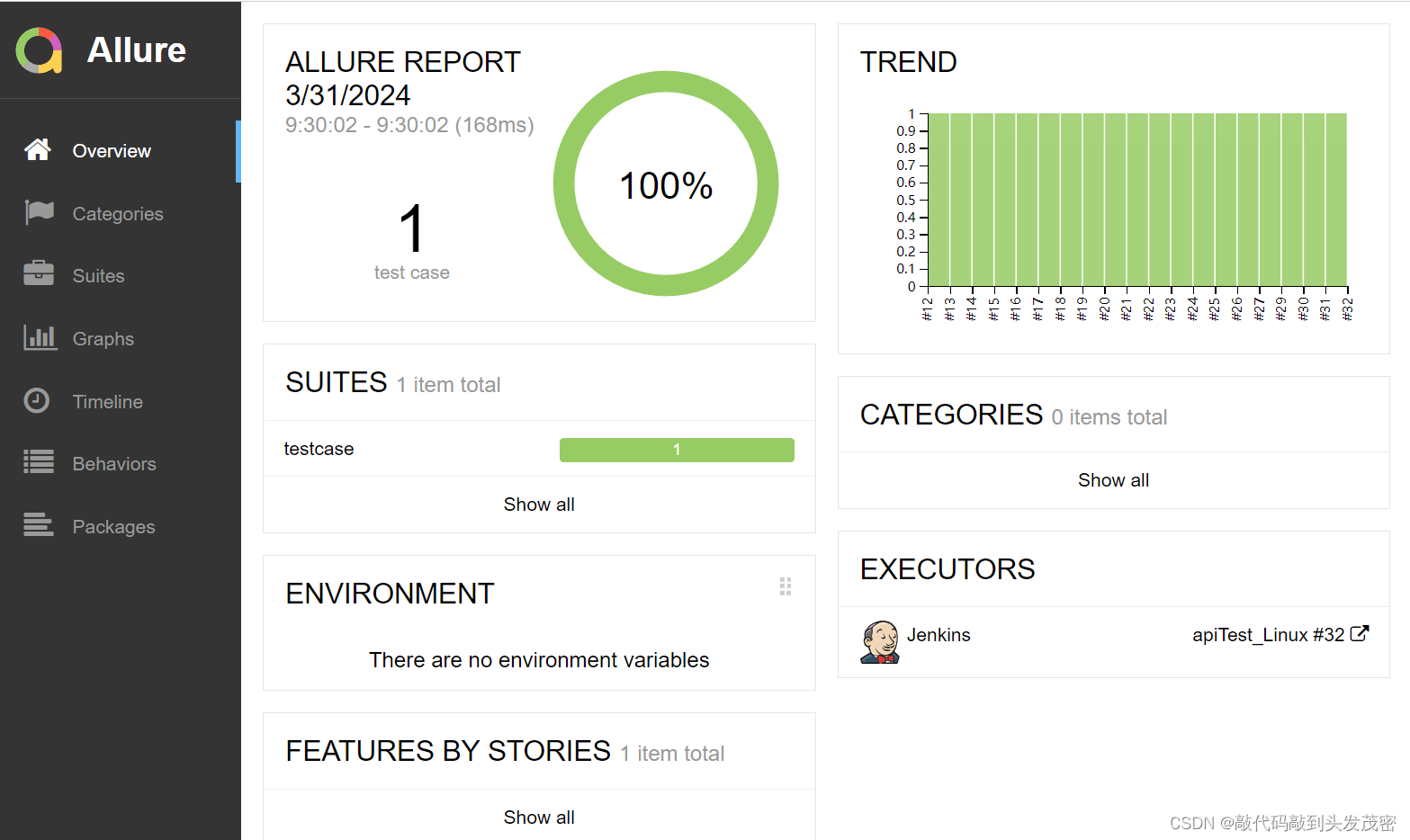This screenshot has height=840, width=1410.
Task: Show all features by stories
Action: coord(539,818)
